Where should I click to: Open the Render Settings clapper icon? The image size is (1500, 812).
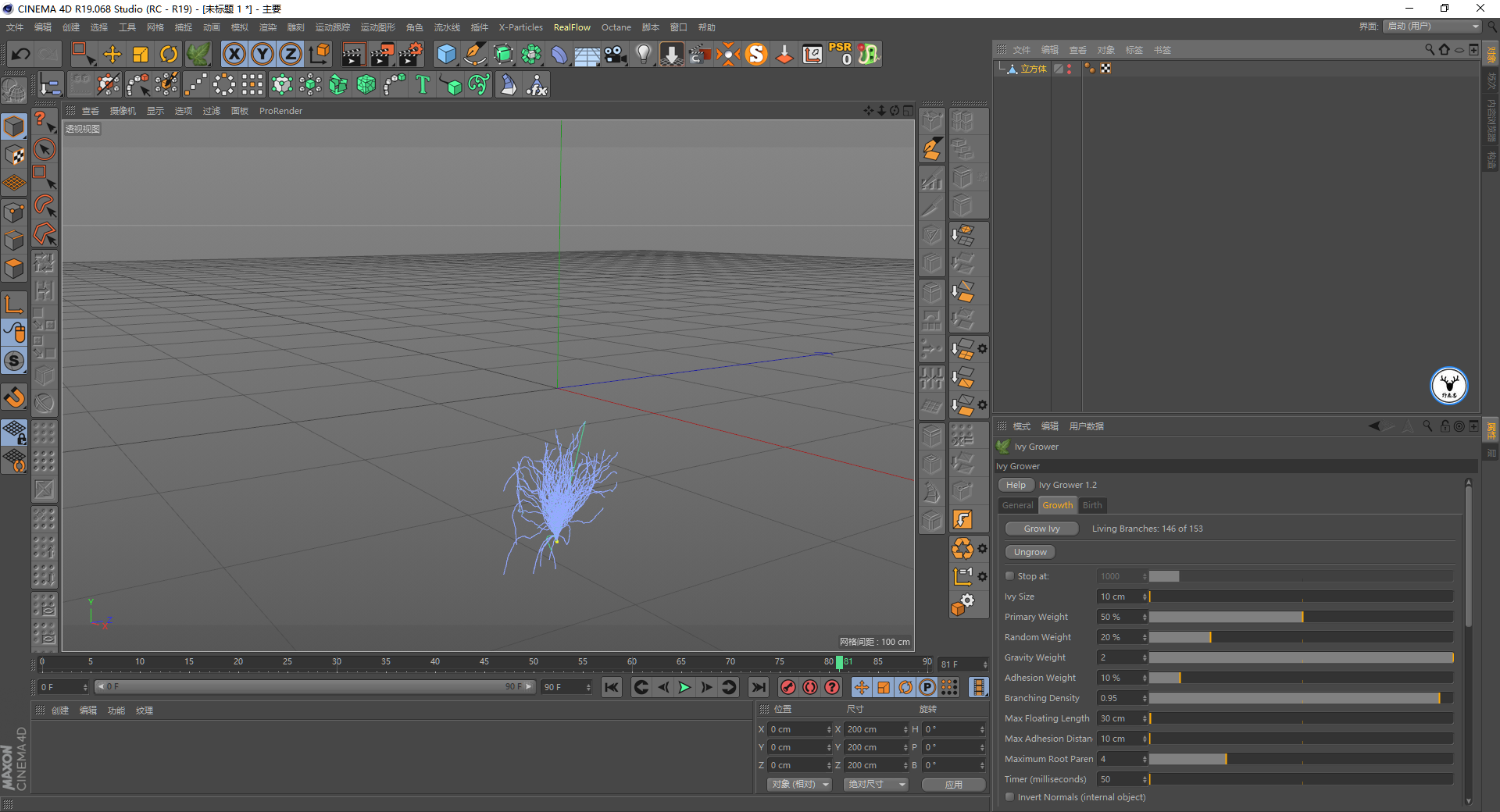411,54
